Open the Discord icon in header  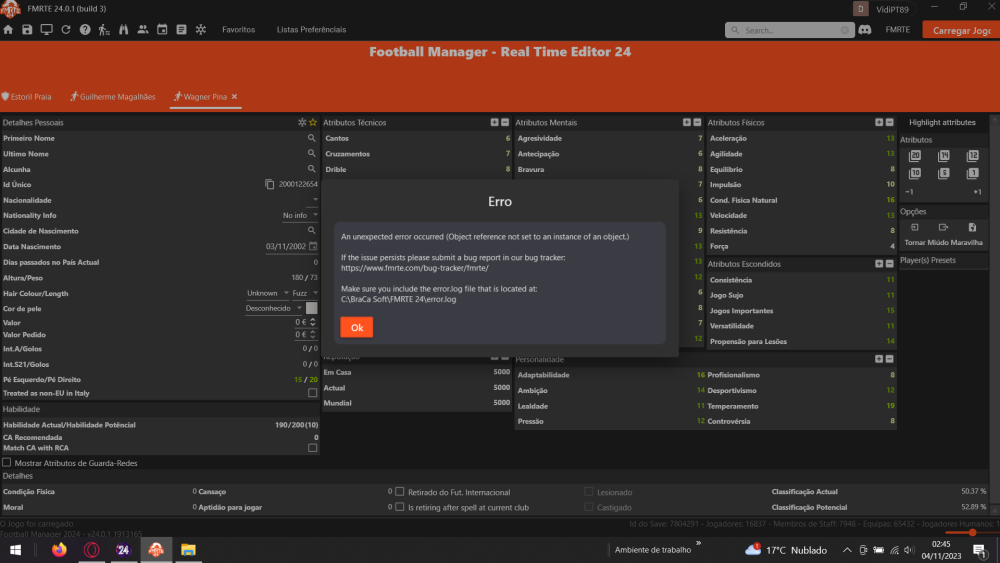pyautogui.click(x=865, y=29)
